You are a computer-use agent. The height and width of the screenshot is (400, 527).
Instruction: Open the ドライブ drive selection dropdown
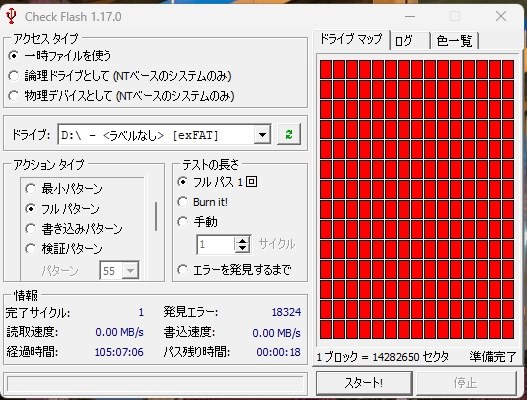click(x=262, y=135)
